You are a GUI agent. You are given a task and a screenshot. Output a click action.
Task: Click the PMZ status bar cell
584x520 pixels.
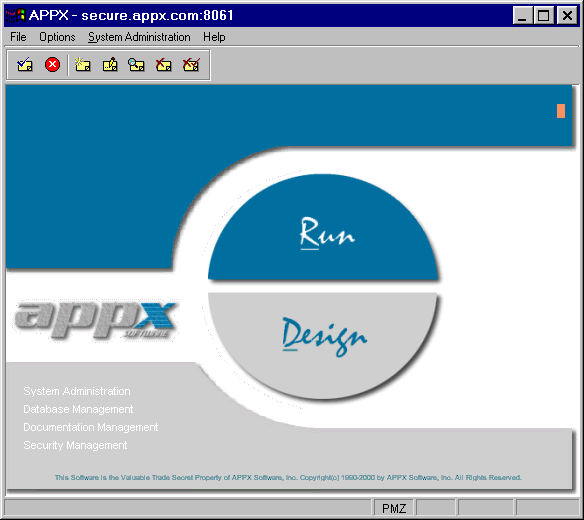click(394, 508)
